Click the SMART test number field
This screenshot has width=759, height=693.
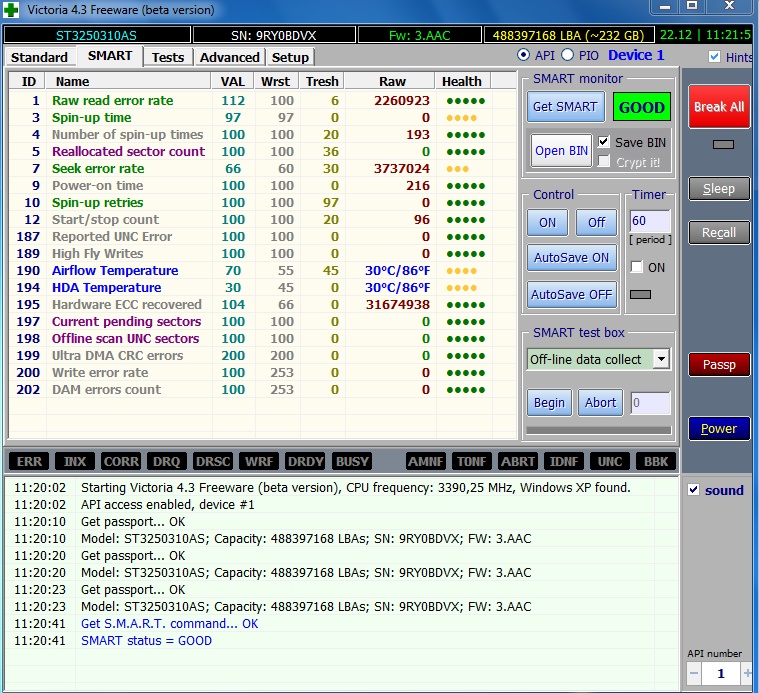tap(650, 403)
